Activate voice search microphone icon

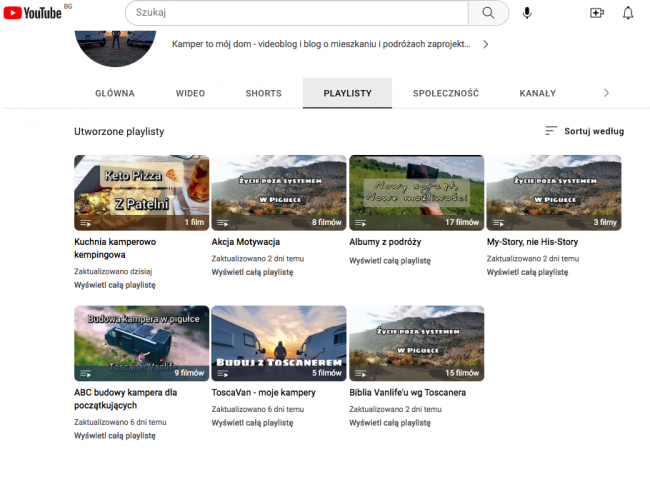(527, 13)
